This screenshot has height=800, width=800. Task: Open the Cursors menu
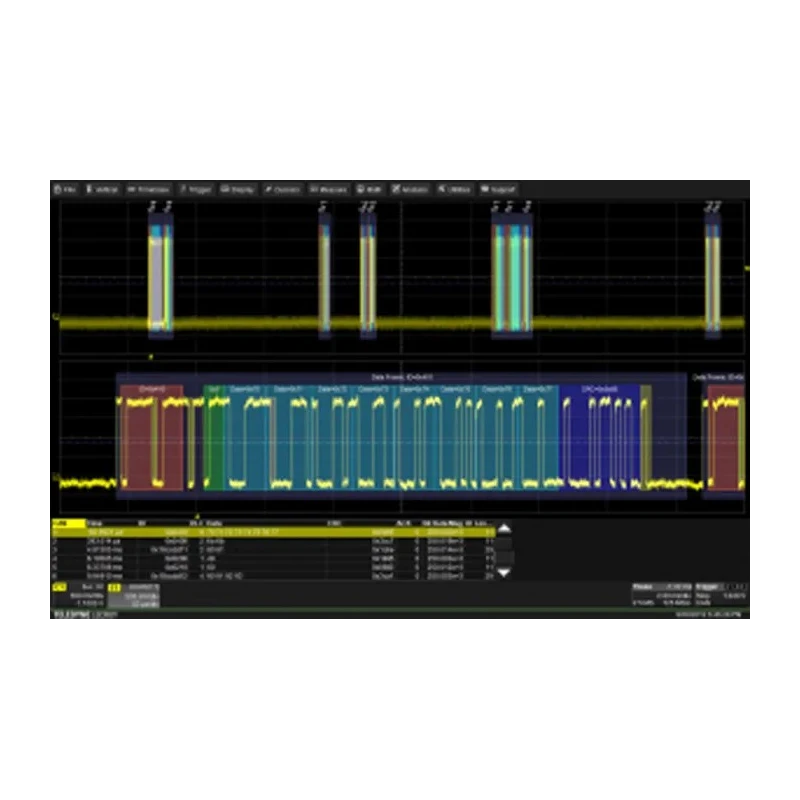point(282,189)
